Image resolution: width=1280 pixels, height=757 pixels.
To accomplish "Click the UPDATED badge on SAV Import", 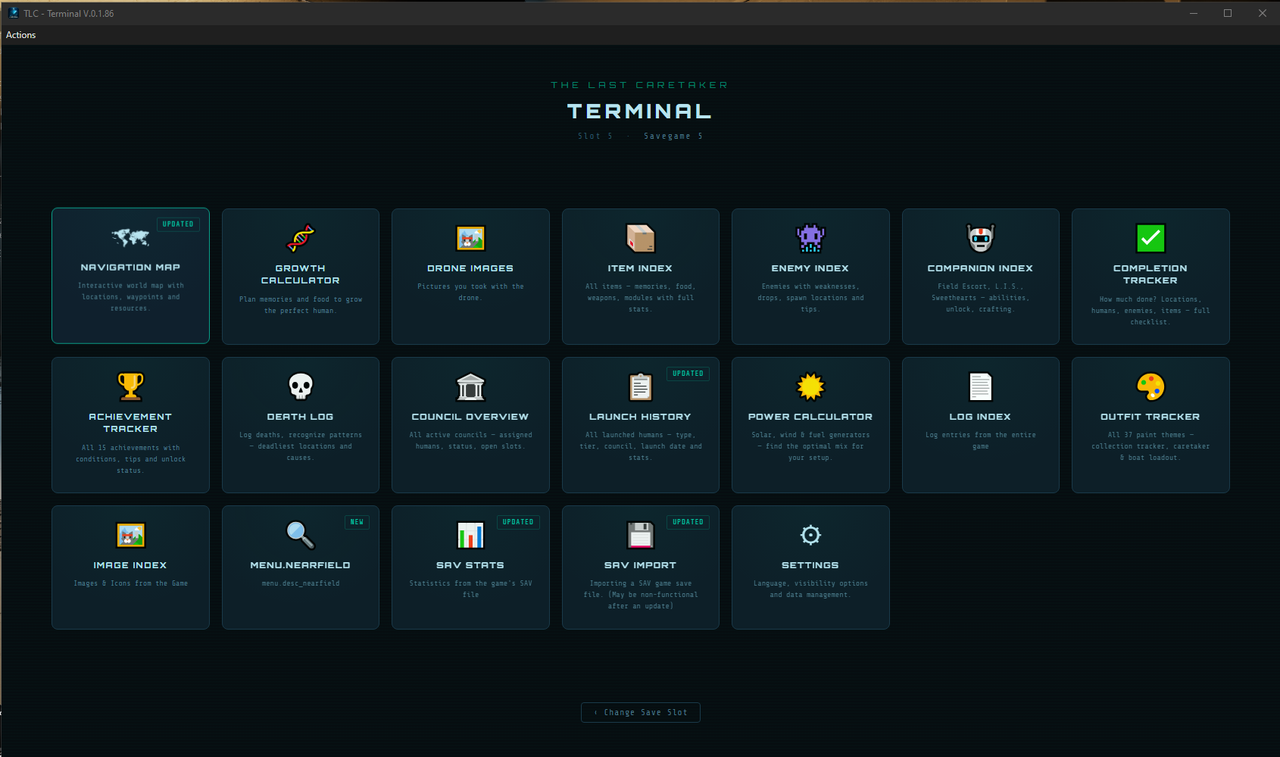I will (x=688, y=522).
